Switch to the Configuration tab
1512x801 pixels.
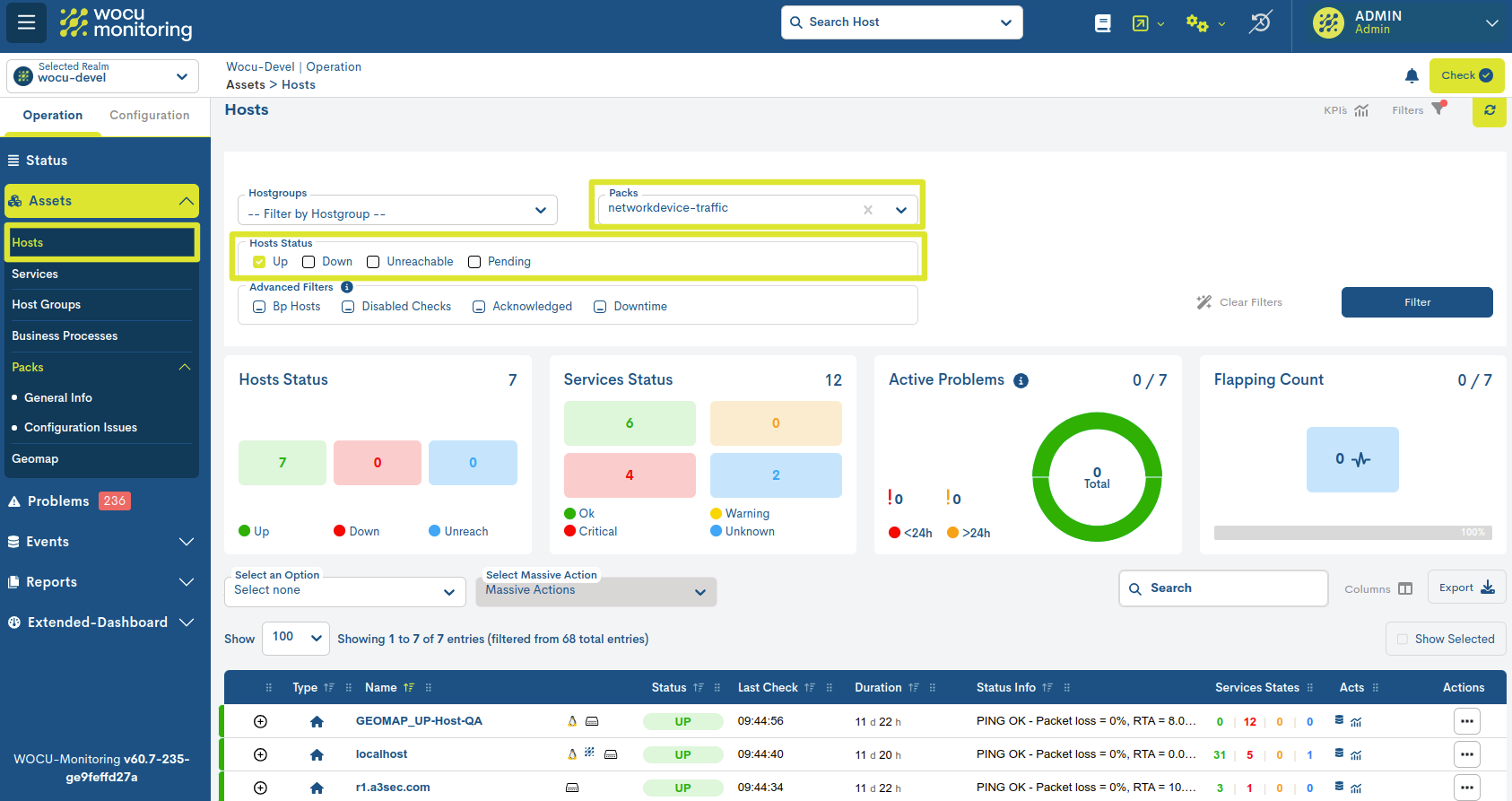tap(149, 116)
